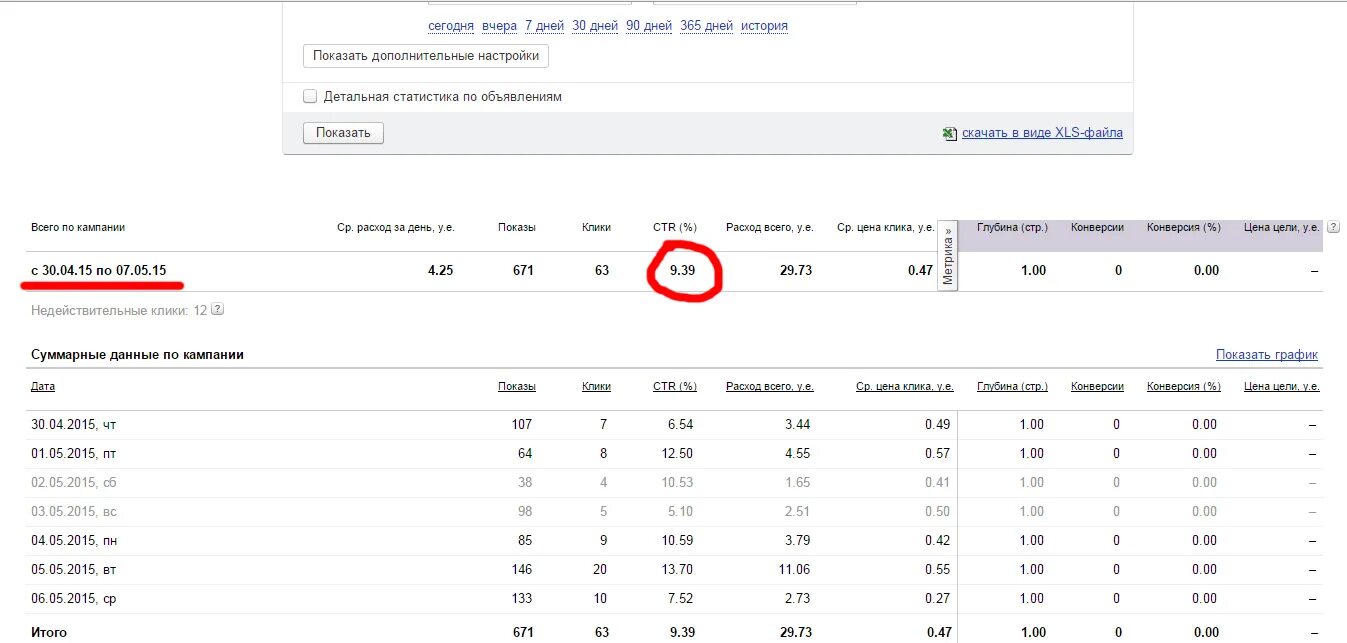Open the Показать график link
The width and height of the screenshot is (1347, 643).
click(1267, 355)
